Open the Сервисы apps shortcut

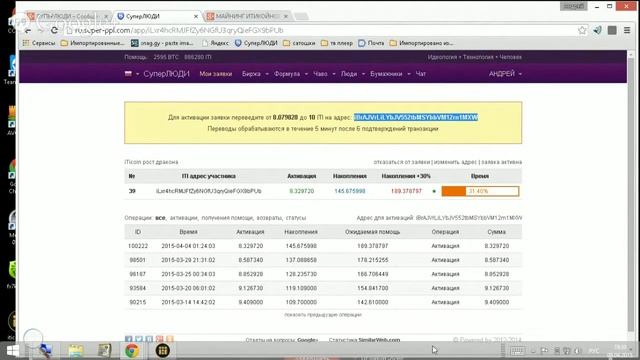(39, 43)
